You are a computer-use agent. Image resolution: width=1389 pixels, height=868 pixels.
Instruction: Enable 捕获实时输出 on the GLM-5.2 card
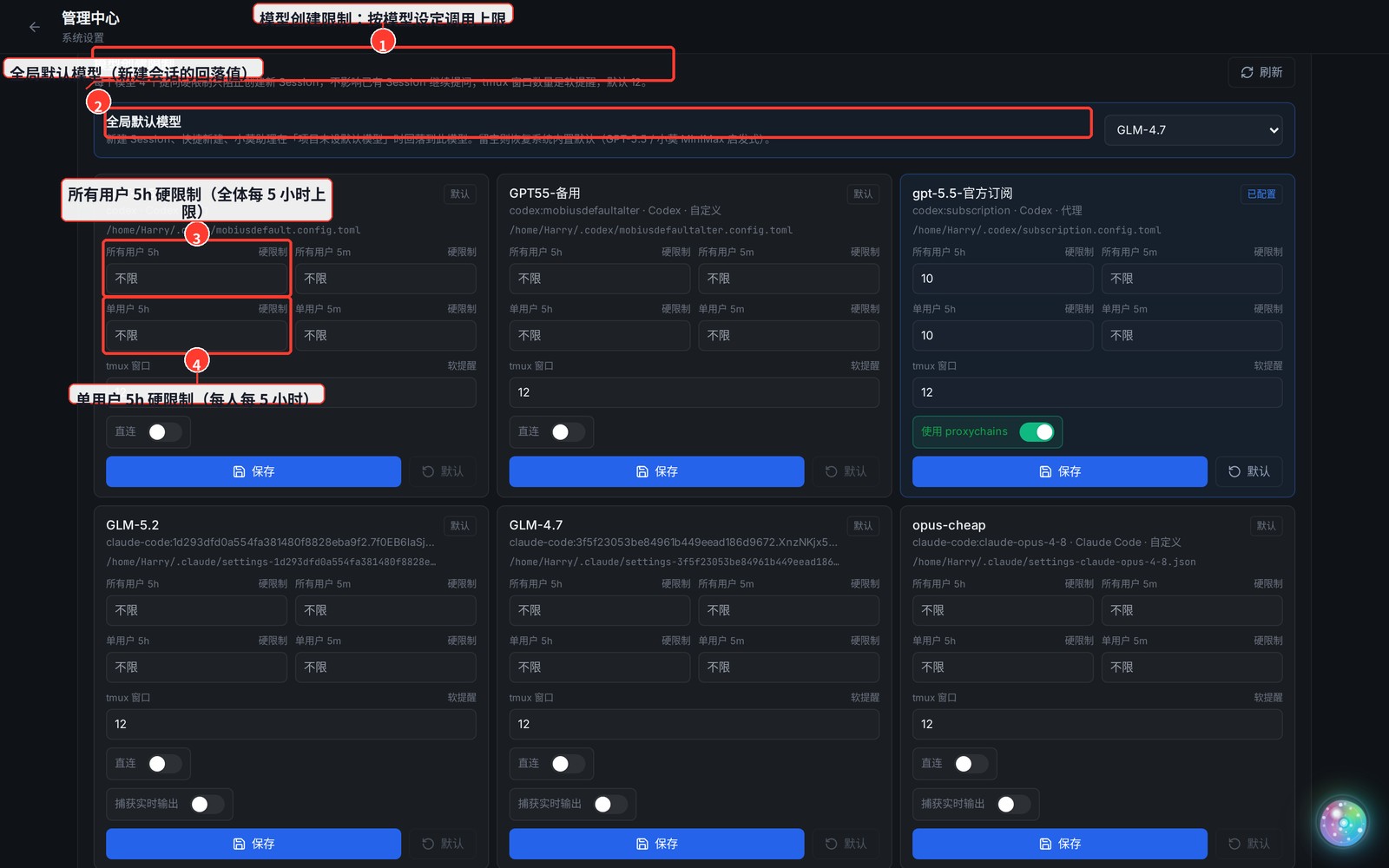(207, 804)
